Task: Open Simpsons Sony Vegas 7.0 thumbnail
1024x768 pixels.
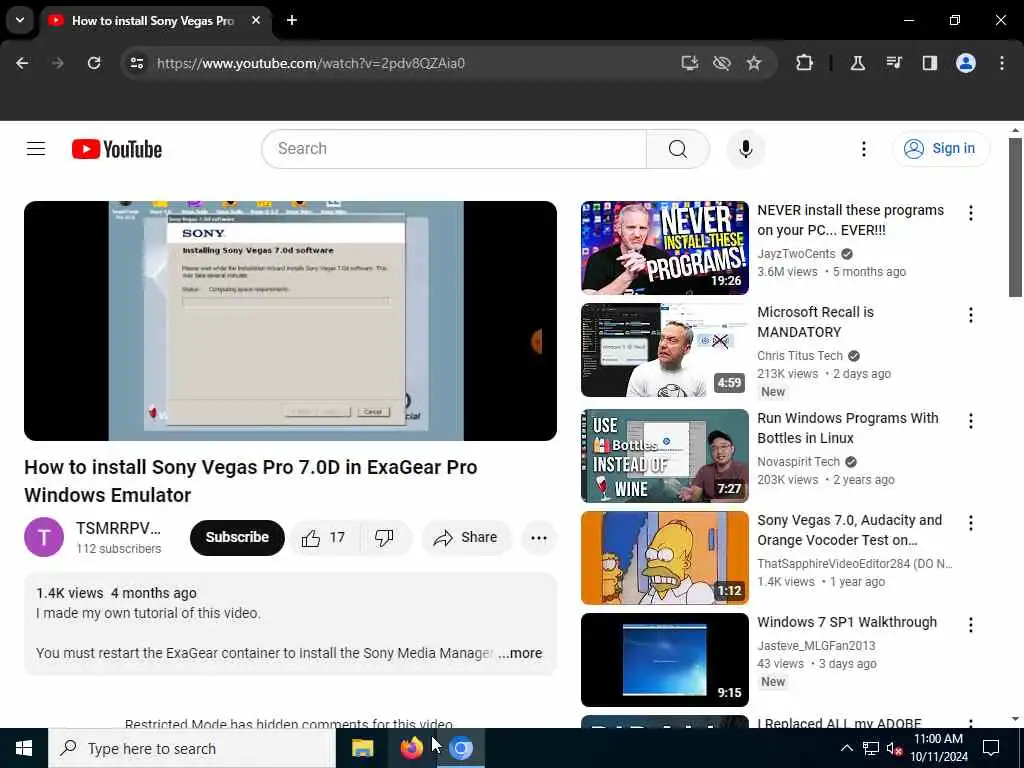Action: [665, 558]
